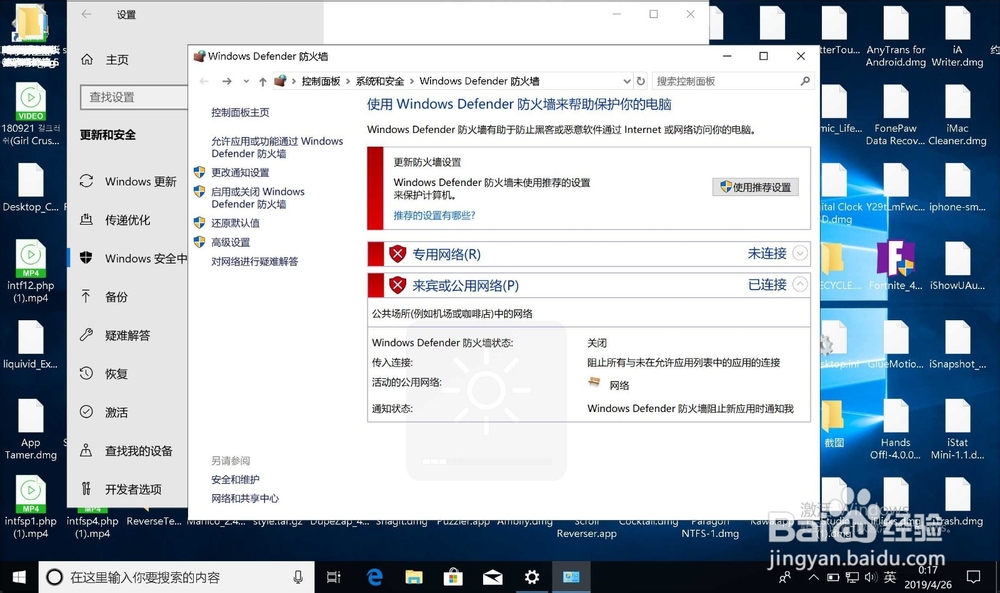Open 允许应用或功能通过 Windows Defender 防火墙
Screen dimensions: 1000x593
click(277, 147)
